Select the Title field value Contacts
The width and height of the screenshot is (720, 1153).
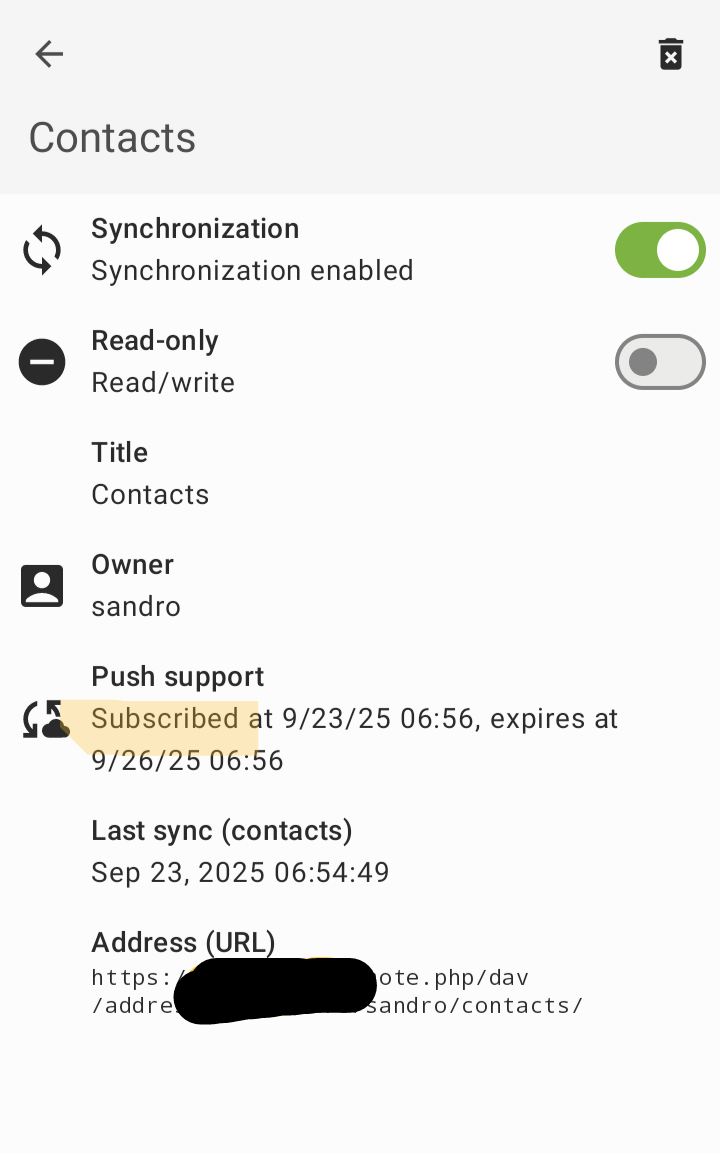pos(150,495)
